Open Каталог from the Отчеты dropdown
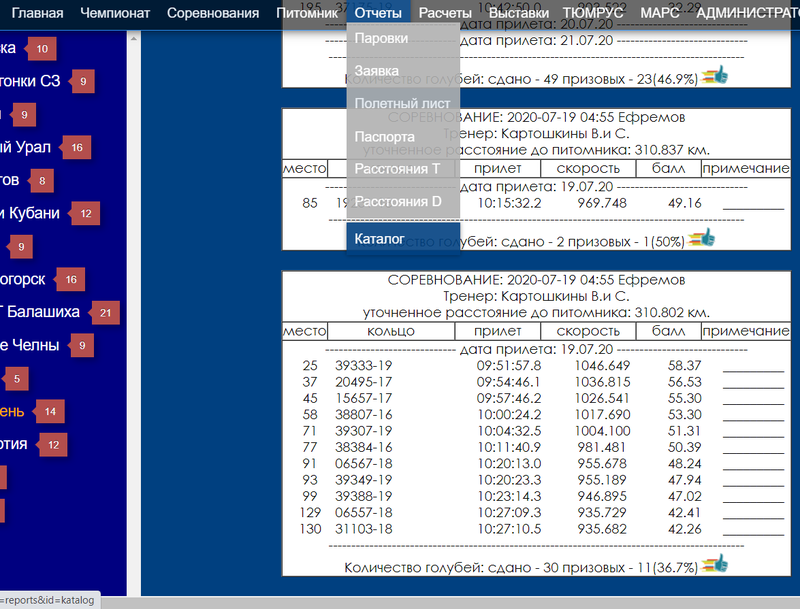Viewport: 800px width, 609px height. [x=403, y=238]
